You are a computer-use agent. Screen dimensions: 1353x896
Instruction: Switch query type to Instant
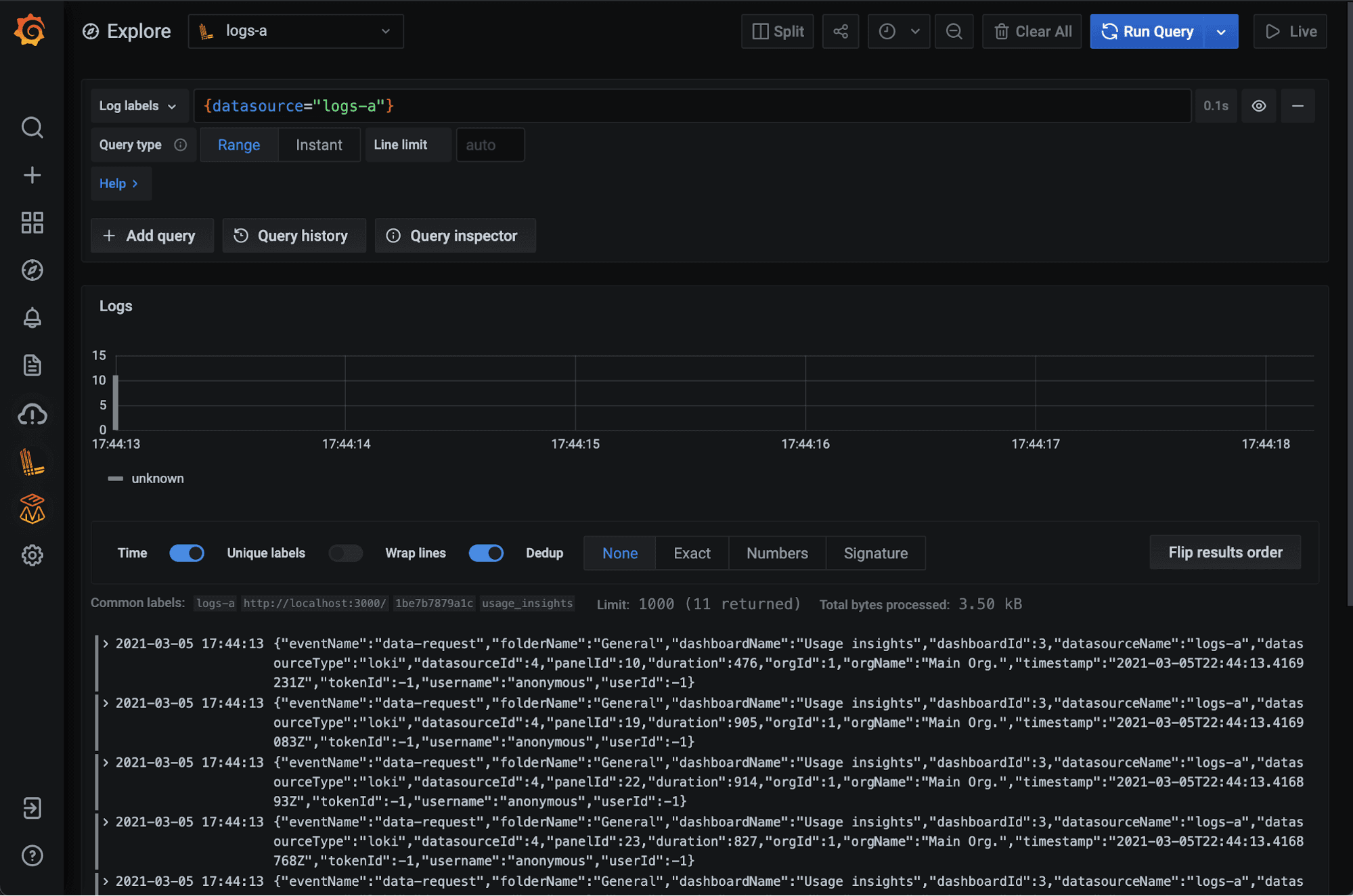click(319, 144)
